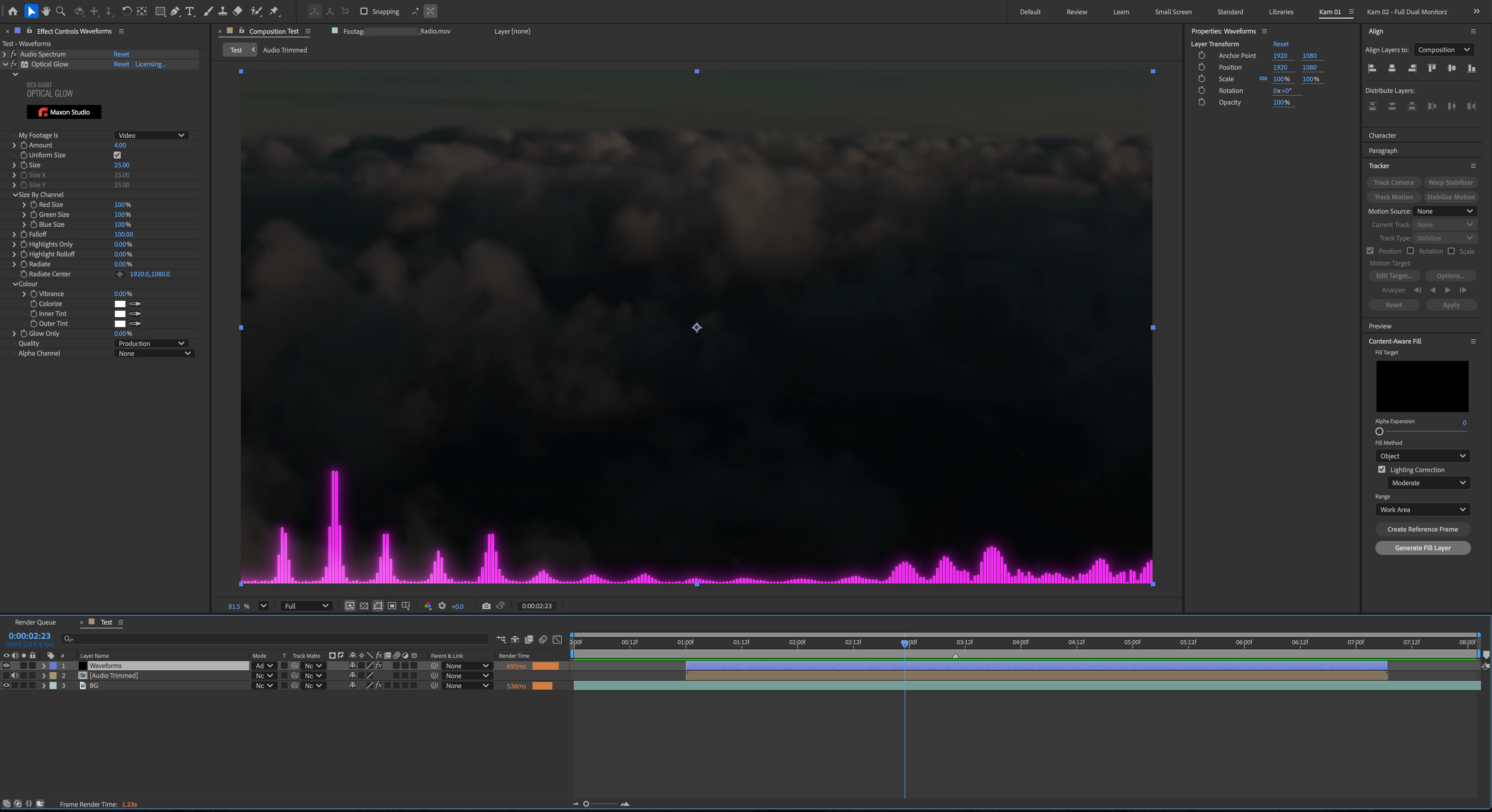This screenshot has width=1492, height=812.
Task: Click Generate Fill Layer
Action: pos(1423,548)
